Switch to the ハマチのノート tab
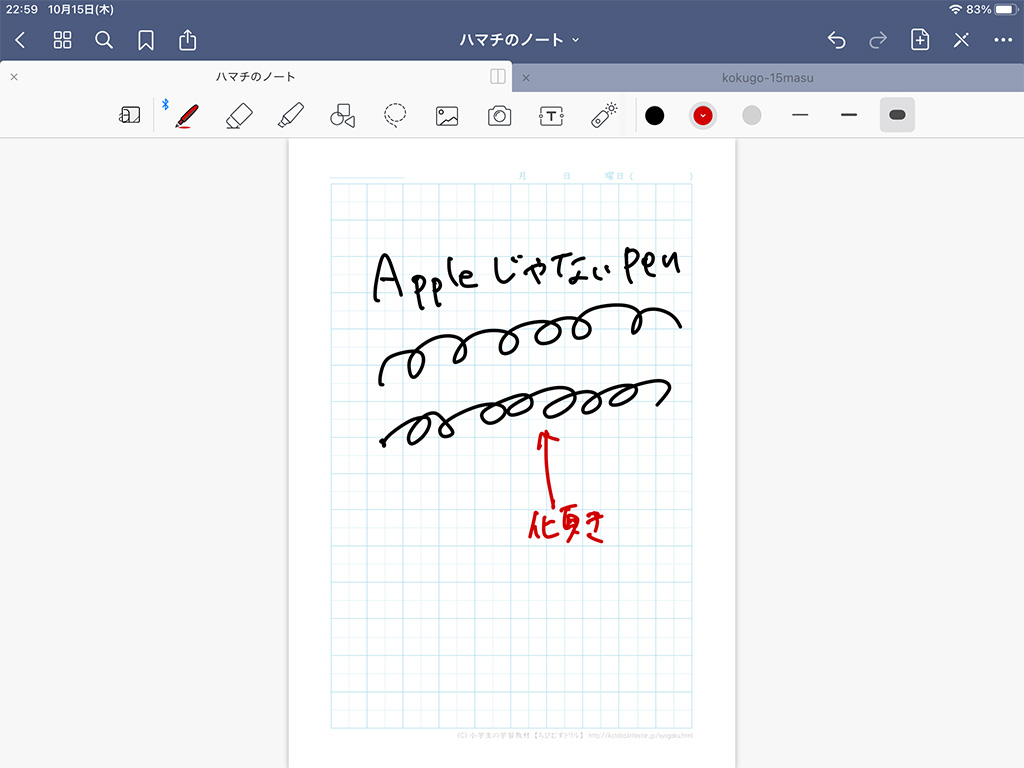Viewport: 1024px width, 768px height. click(x=256, y=77)
